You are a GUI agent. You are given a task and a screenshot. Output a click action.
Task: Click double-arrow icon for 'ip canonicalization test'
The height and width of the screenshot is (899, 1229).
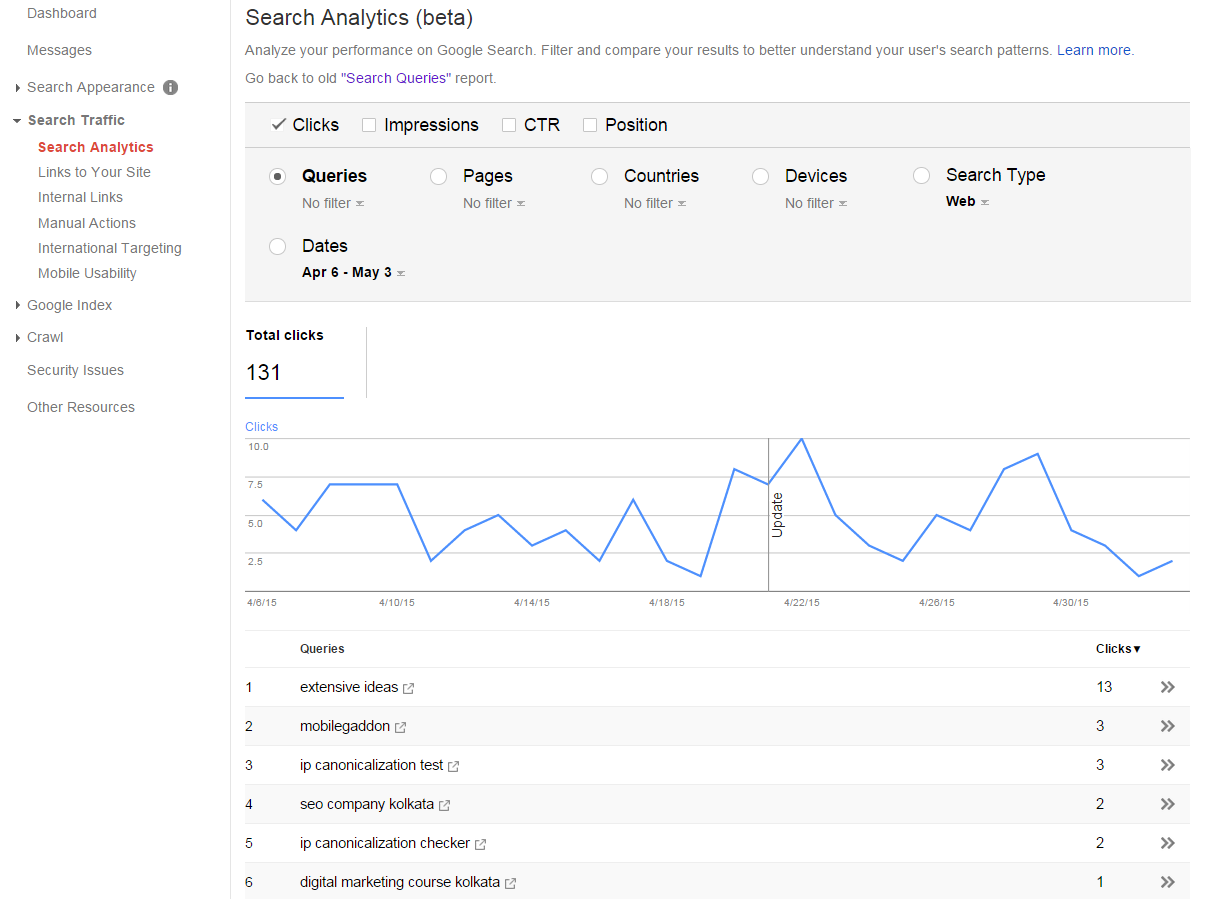[x=1167, y=765]
